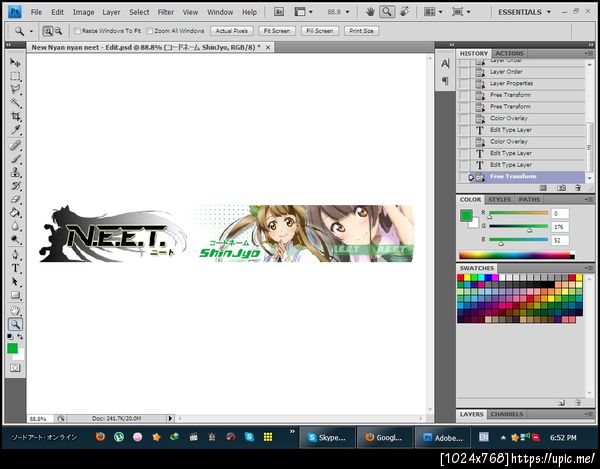Select the Zoom tool in toolbox
This screenshot has height=469, width=600.
click(x=15, y=324)
